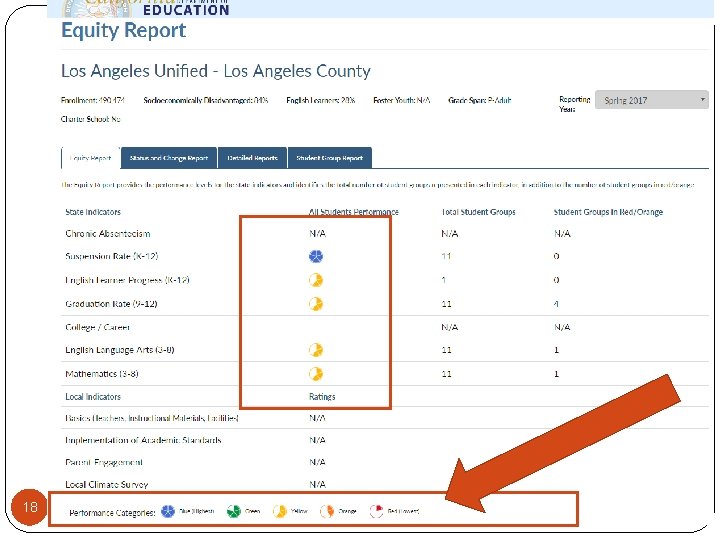Click English Learner Progress (K-12) label
The image size is (720, 540).
tap(127, 280)
